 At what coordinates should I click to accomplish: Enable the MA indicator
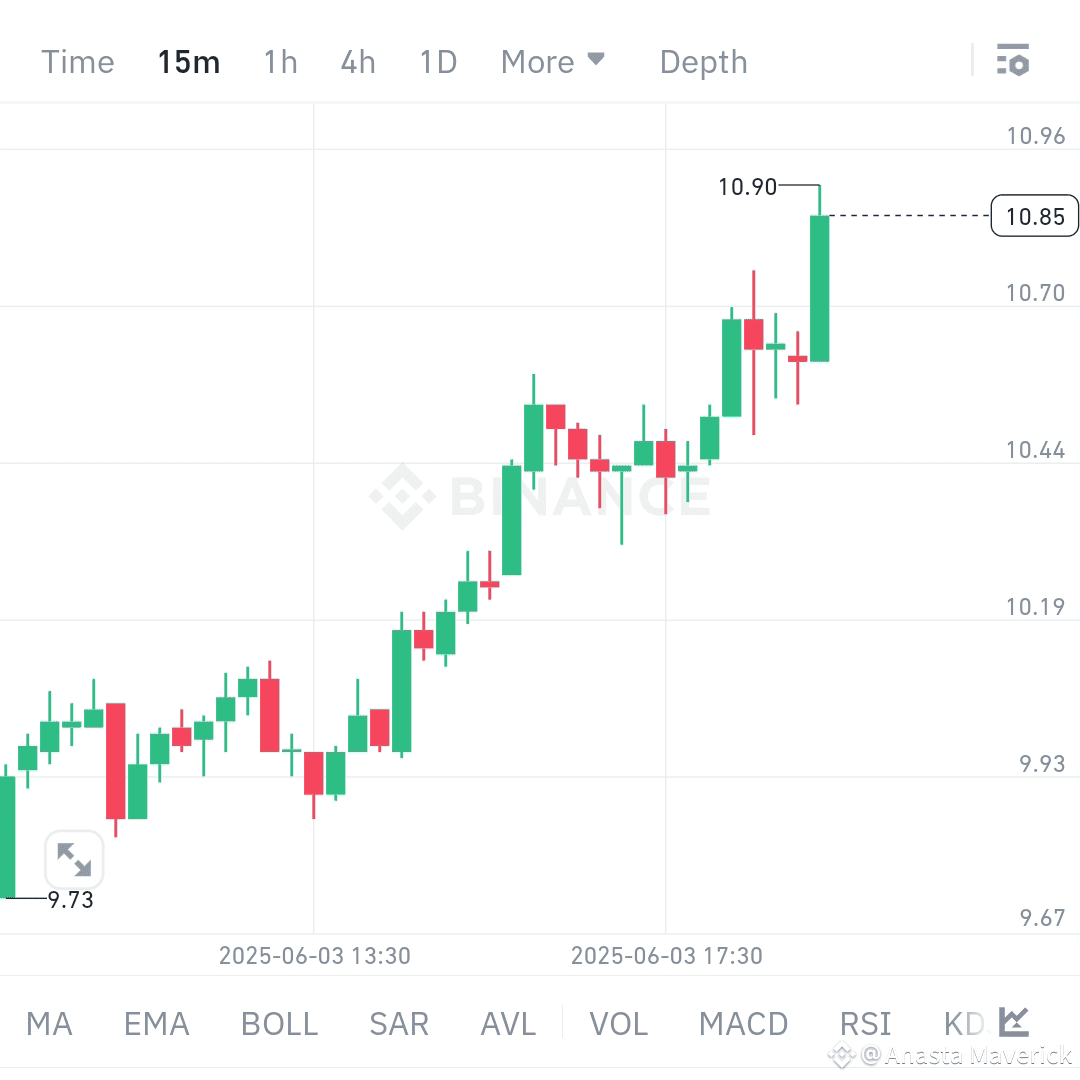(x=49, y=1022)
